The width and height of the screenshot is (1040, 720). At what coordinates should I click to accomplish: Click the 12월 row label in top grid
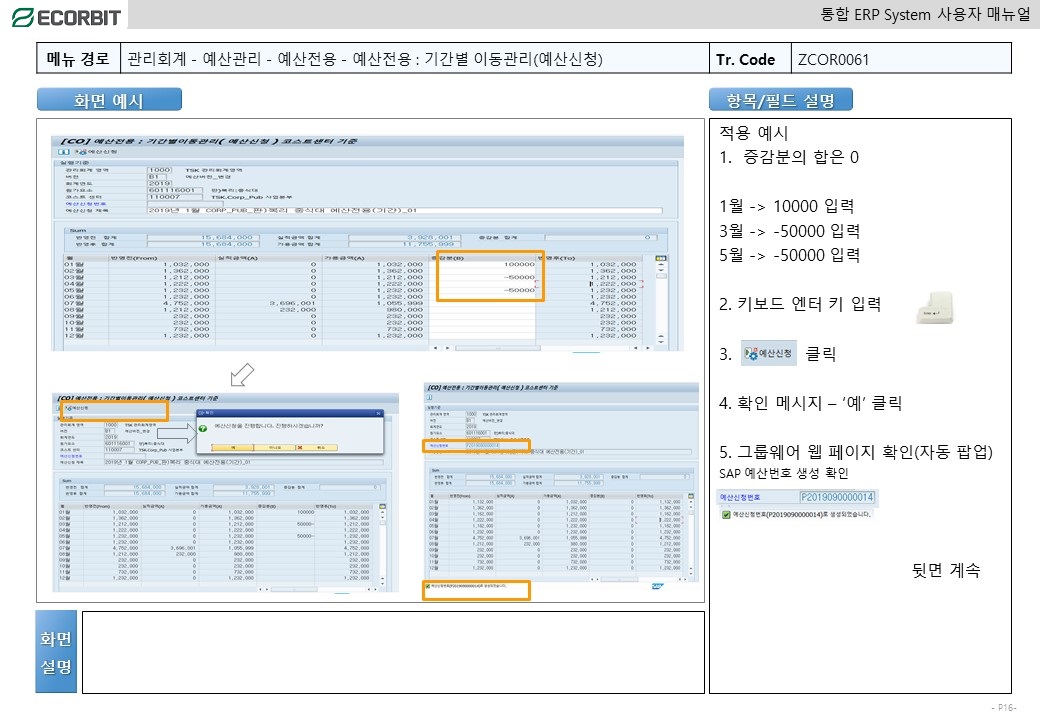(74, 335)
